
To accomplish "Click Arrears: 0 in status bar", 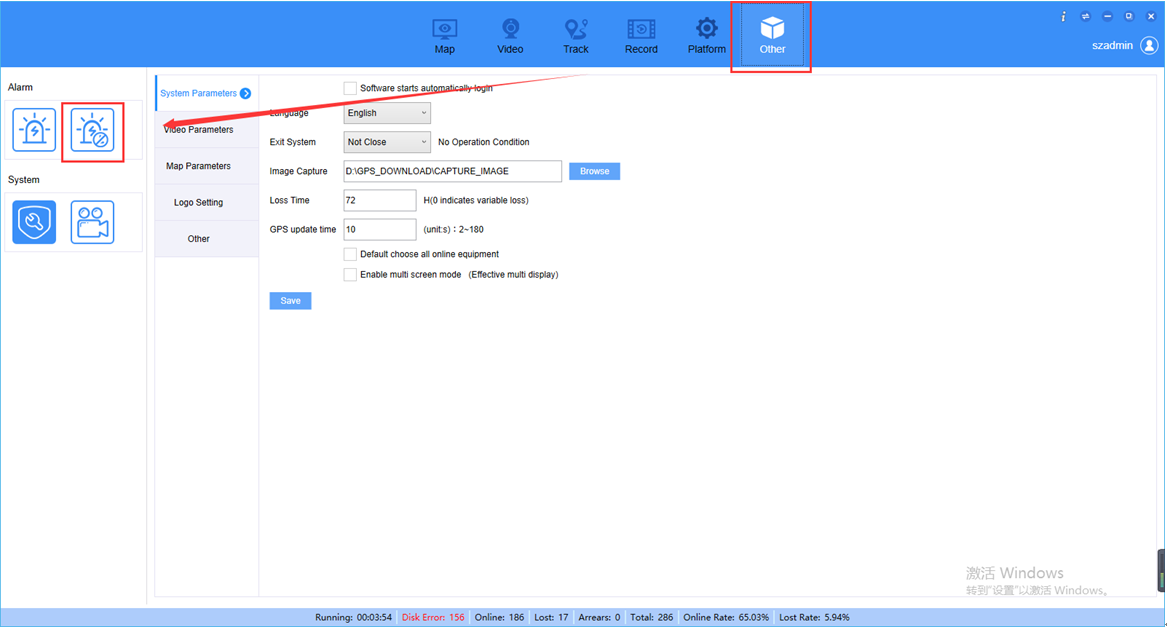I will tap(599, 618).
